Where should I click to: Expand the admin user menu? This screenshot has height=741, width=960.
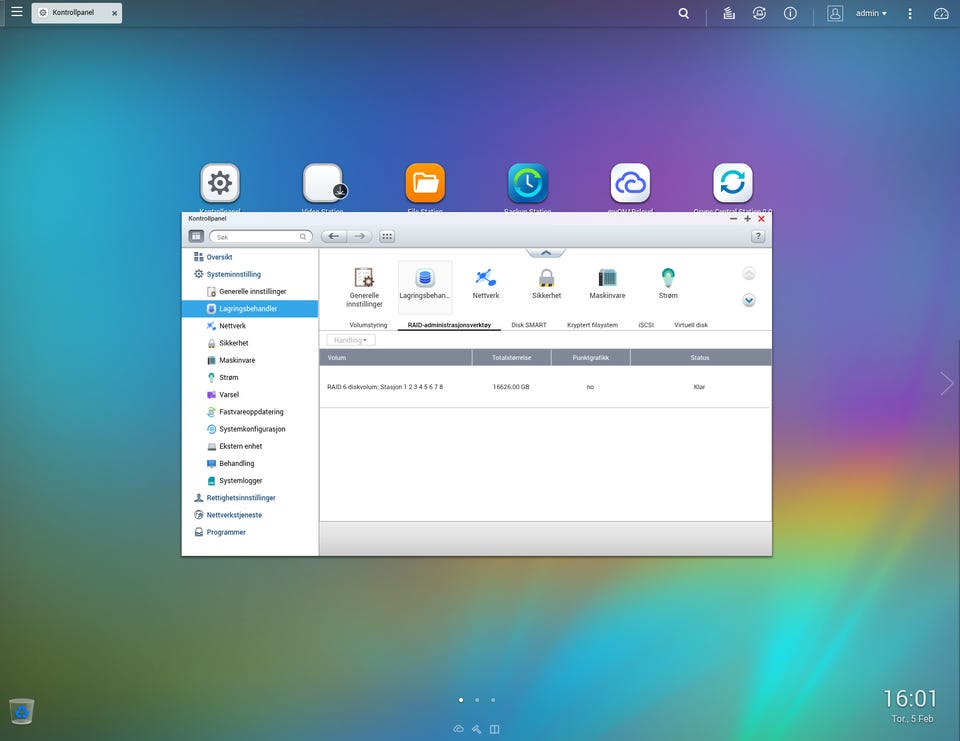870,14
